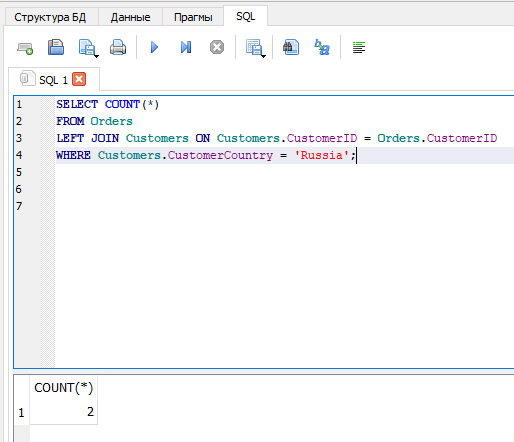This screenshot has height=442, width=514.
Task: Toggle comment block with the lines icon
Action: [x=359, y=47]
